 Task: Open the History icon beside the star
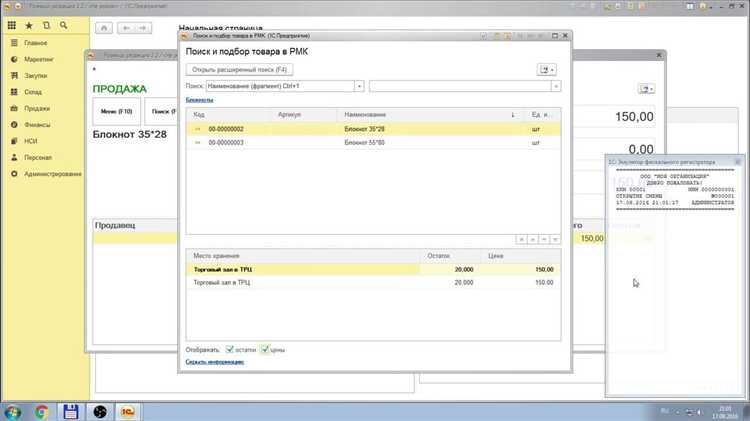click(x=46, y=25)
